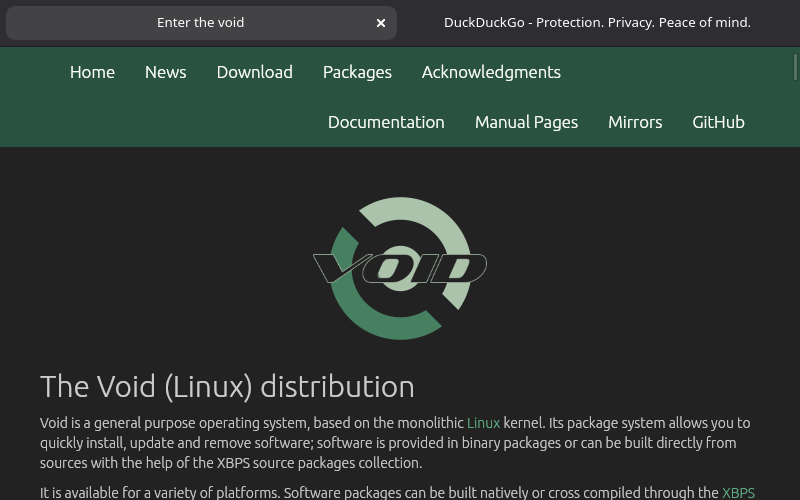Follow the green 'XBPS' hyperlink
The height and width of the screenshot is (500, 800).
coord(738,493)
